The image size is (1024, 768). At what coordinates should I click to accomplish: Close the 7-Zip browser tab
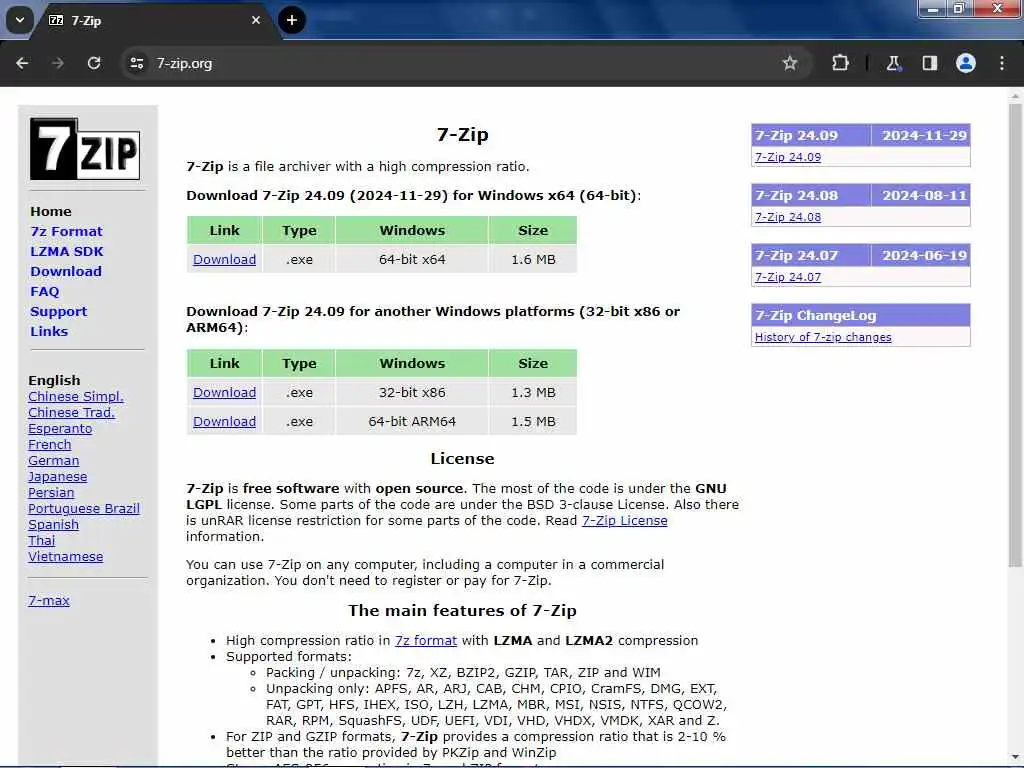(256, 20)
